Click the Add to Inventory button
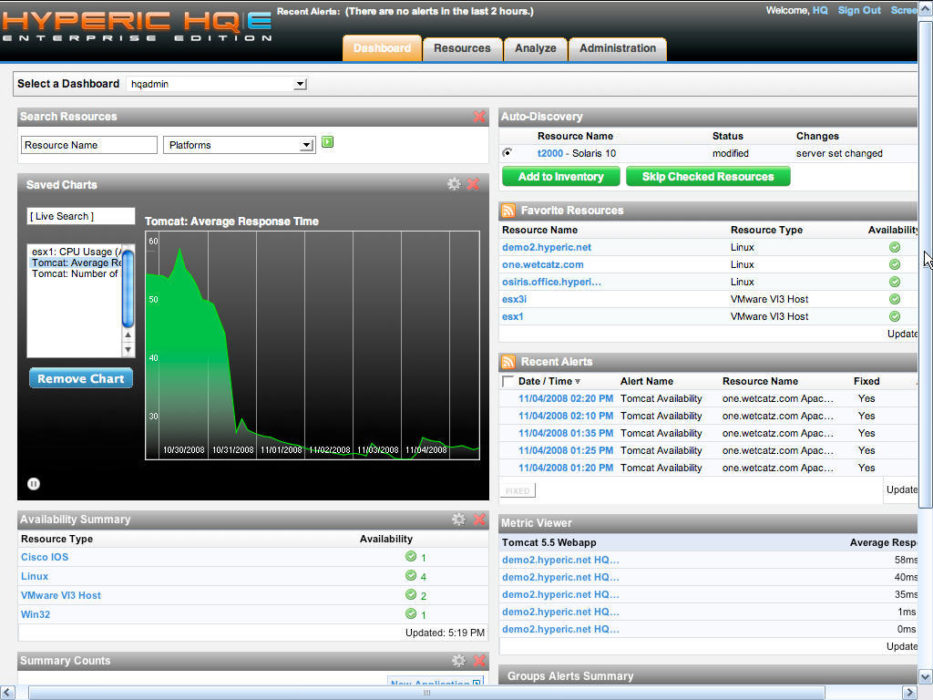The image size is (933, 700). pos(560,177)
